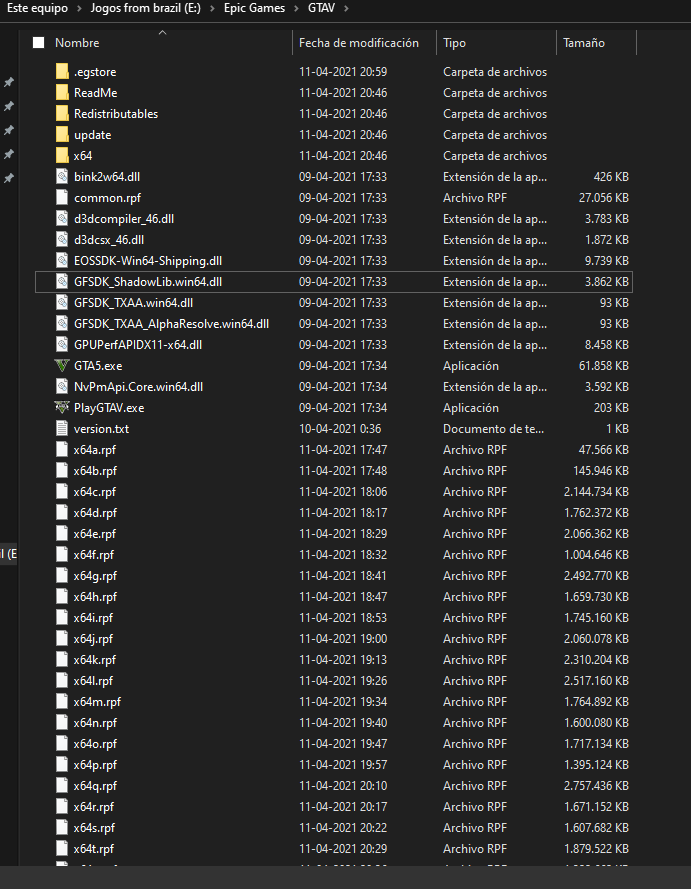The height and width of the screenshot is (889, 691).
Task: Select the x64p.rpf file name
Action: (95, 764)
